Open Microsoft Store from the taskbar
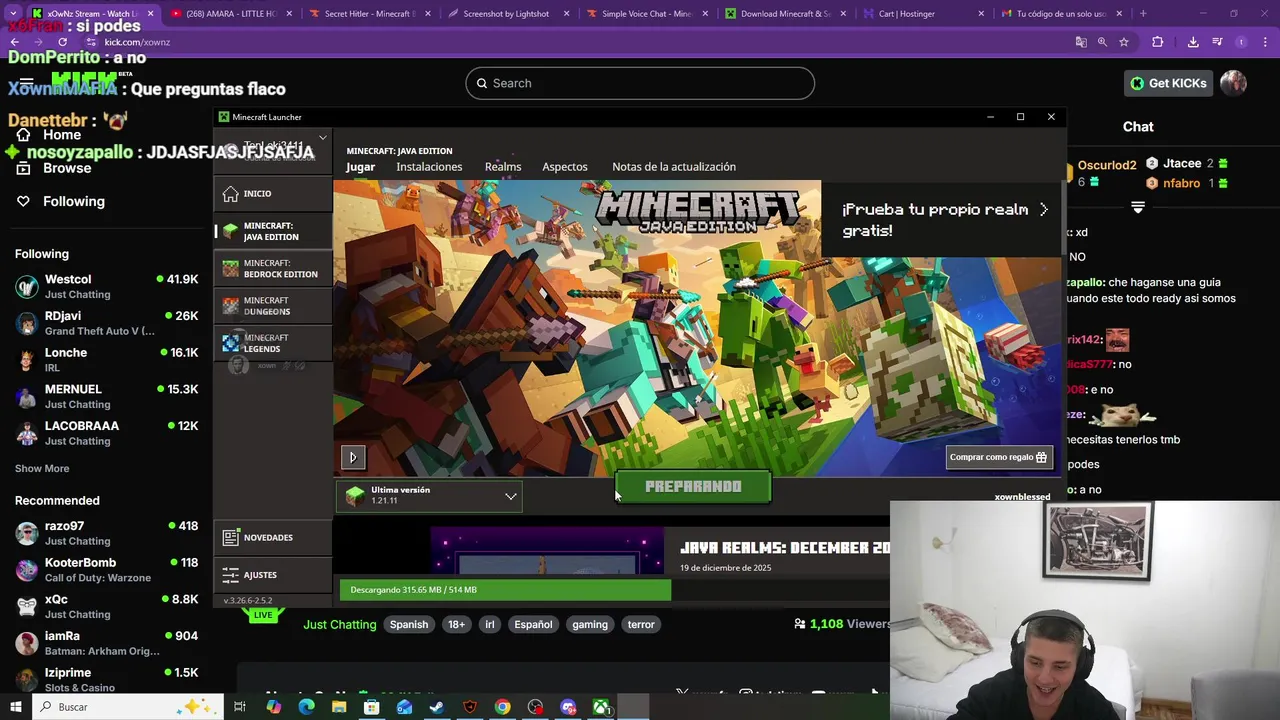 point(372,707)
